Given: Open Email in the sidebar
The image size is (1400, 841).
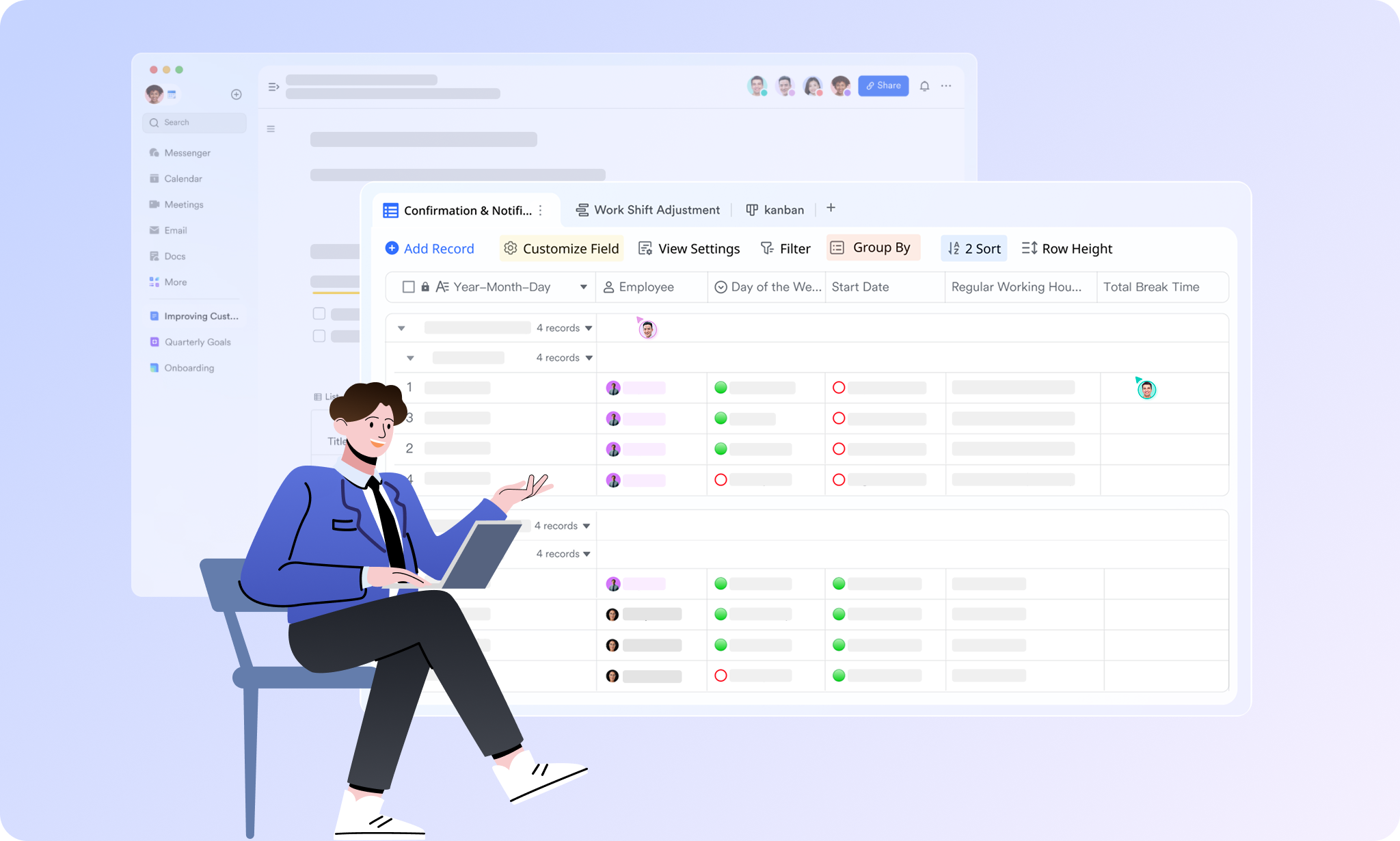Looking at the screenshot, I should click(168, 230).
